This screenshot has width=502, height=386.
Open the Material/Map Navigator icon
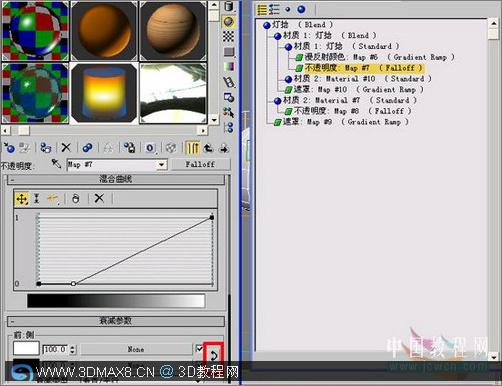(229, 127)
